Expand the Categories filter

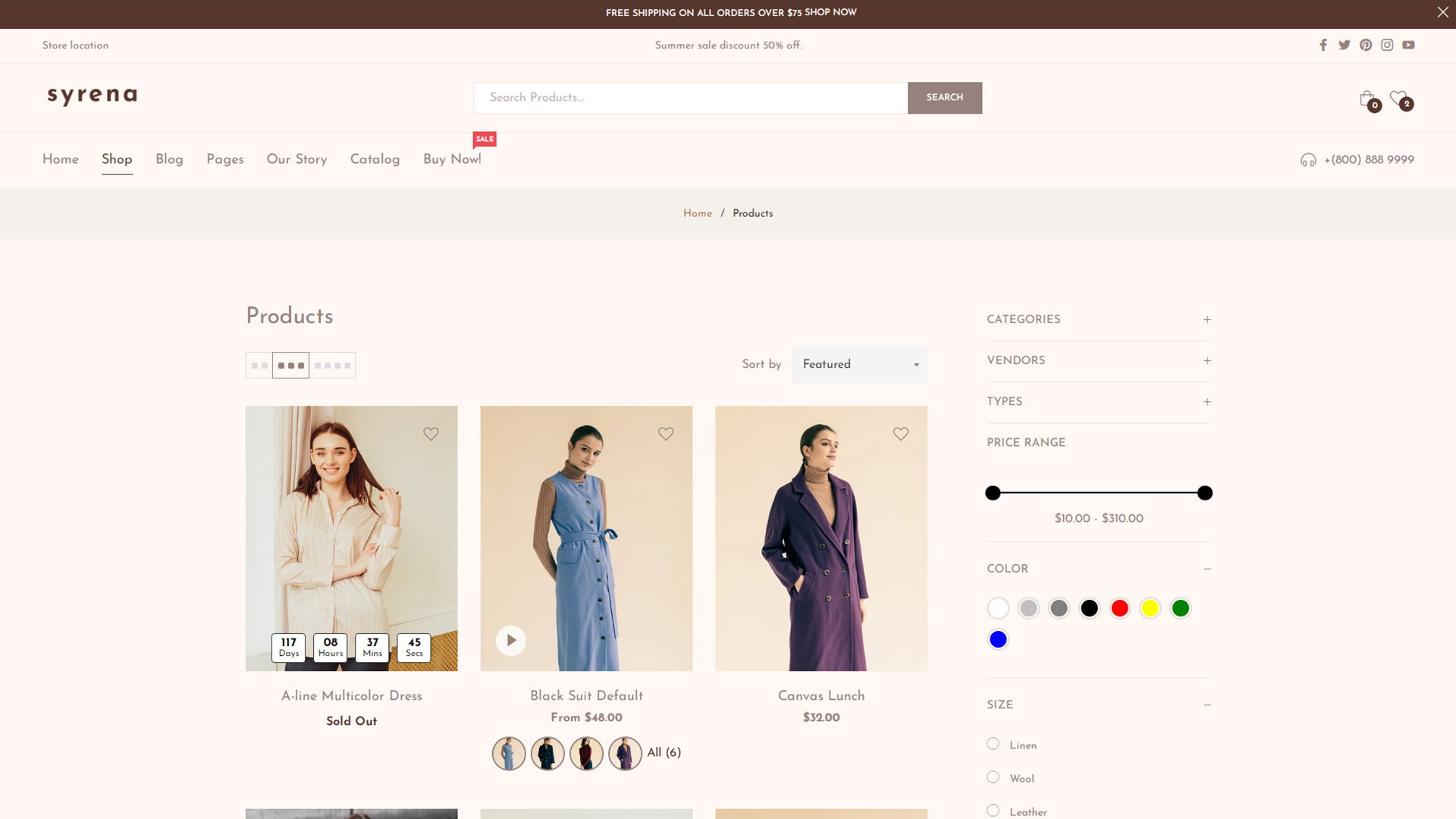(x=1207, y=320)
